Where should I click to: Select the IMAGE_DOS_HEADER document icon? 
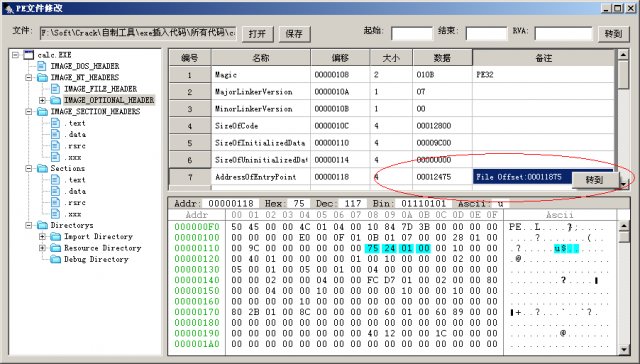[42, 66]
